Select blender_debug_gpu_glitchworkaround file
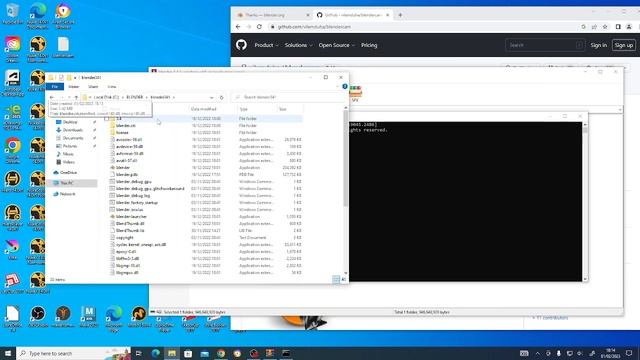The image size is (640, 360). [x=150, y=189]
